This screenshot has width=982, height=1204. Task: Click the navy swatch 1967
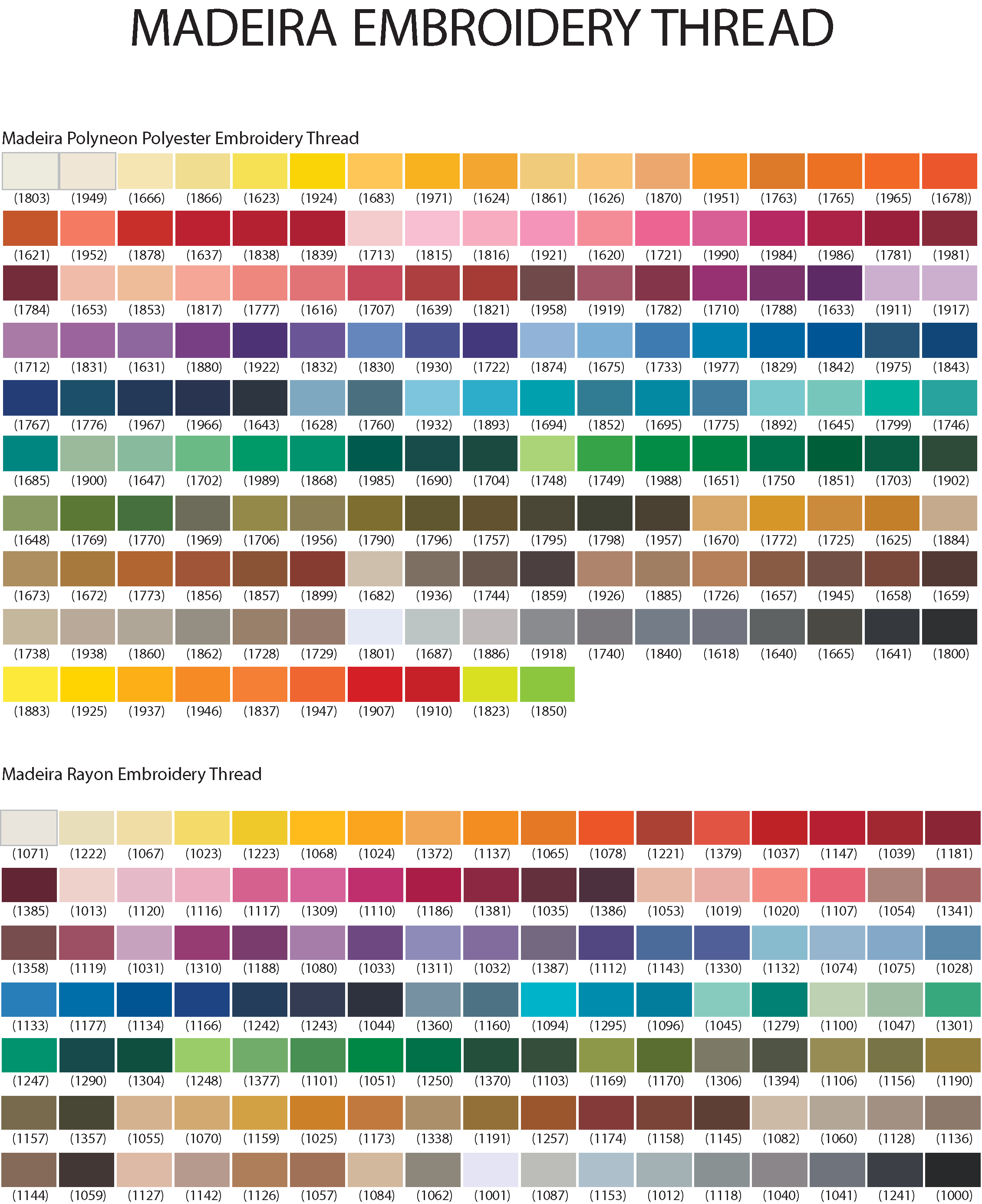(x=145, y=398)
